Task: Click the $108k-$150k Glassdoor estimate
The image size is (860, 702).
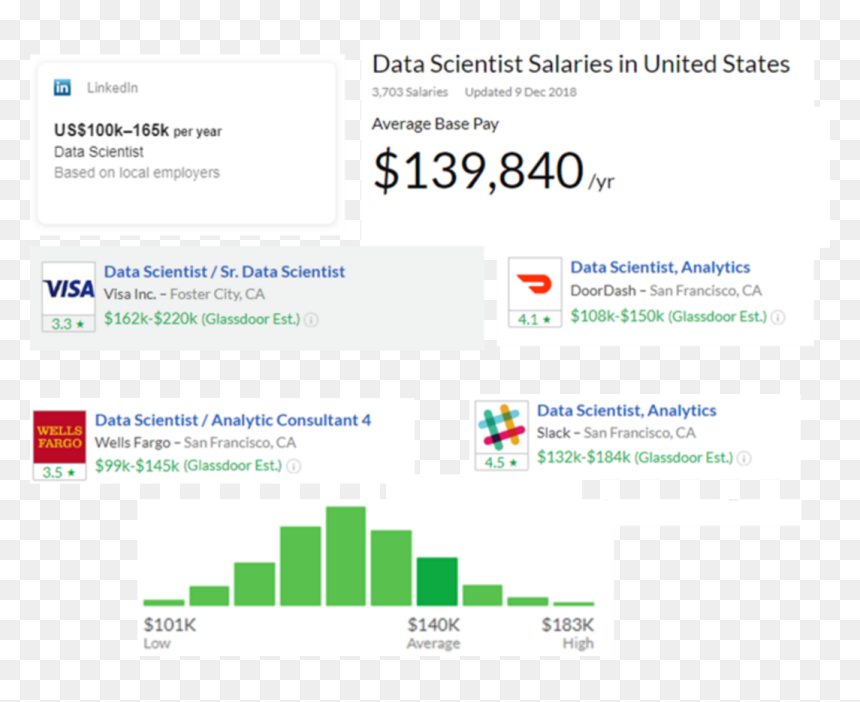Action: click(x=669, y=316)
